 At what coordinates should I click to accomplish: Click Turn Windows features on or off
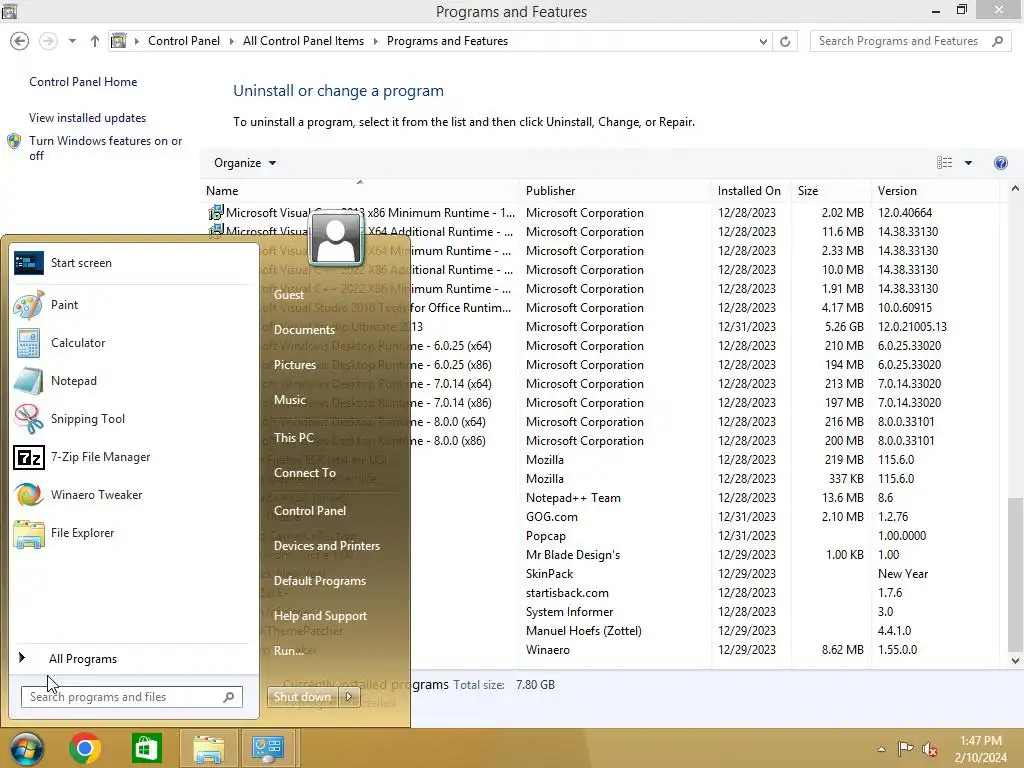[x=105, y=148]
